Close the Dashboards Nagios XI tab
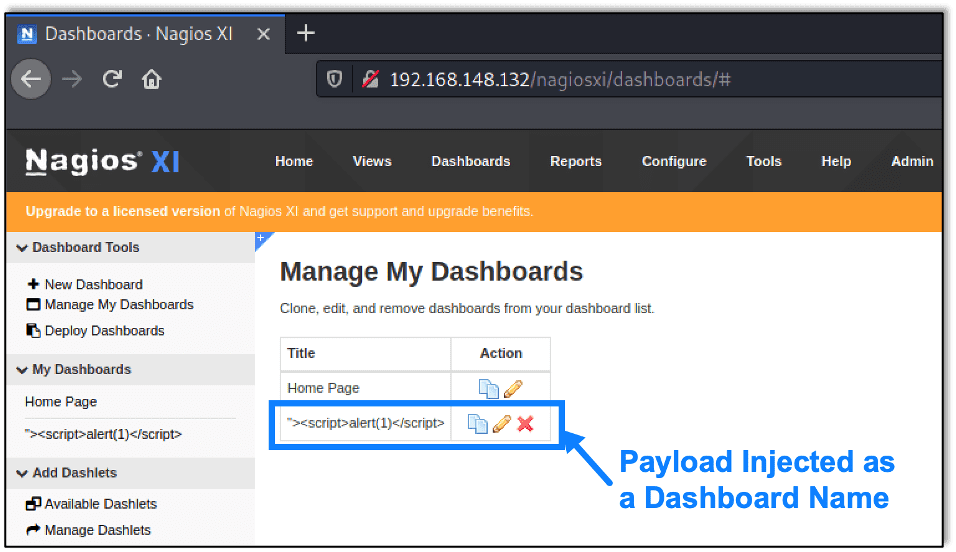 (263, 34)
